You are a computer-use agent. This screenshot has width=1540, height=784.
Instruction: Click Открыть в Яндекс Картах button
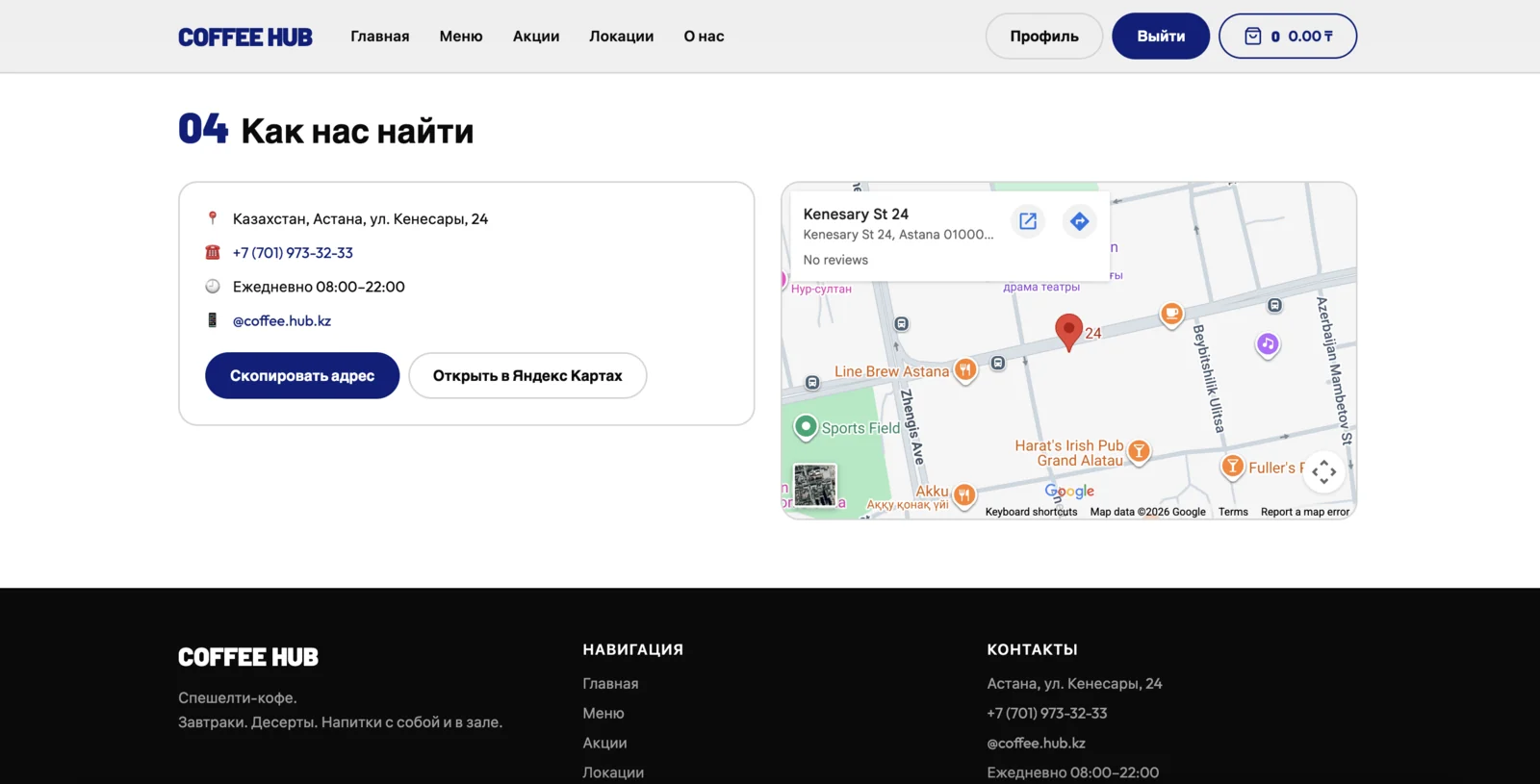(527, 375)
